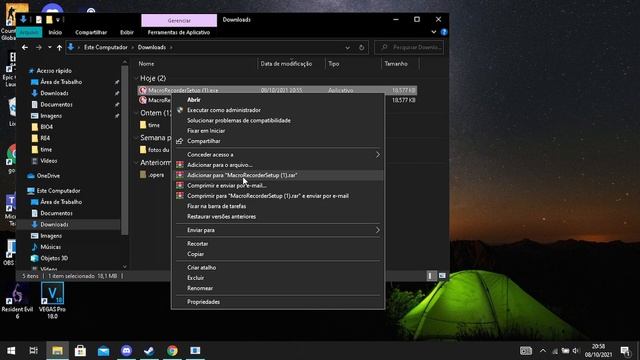Sort by Tamanho column header
640x360 pixels.
point(396,64)
